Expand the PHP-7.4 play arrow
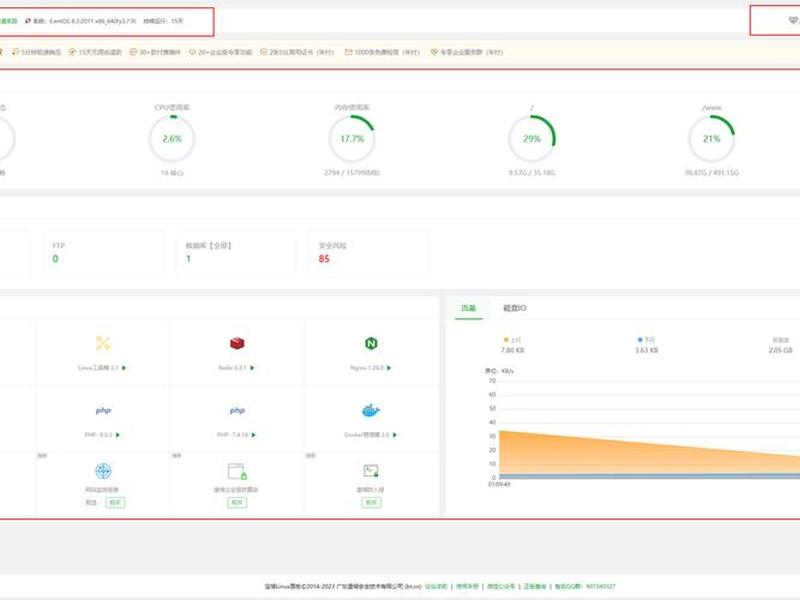800x600 pixels. 254,435
